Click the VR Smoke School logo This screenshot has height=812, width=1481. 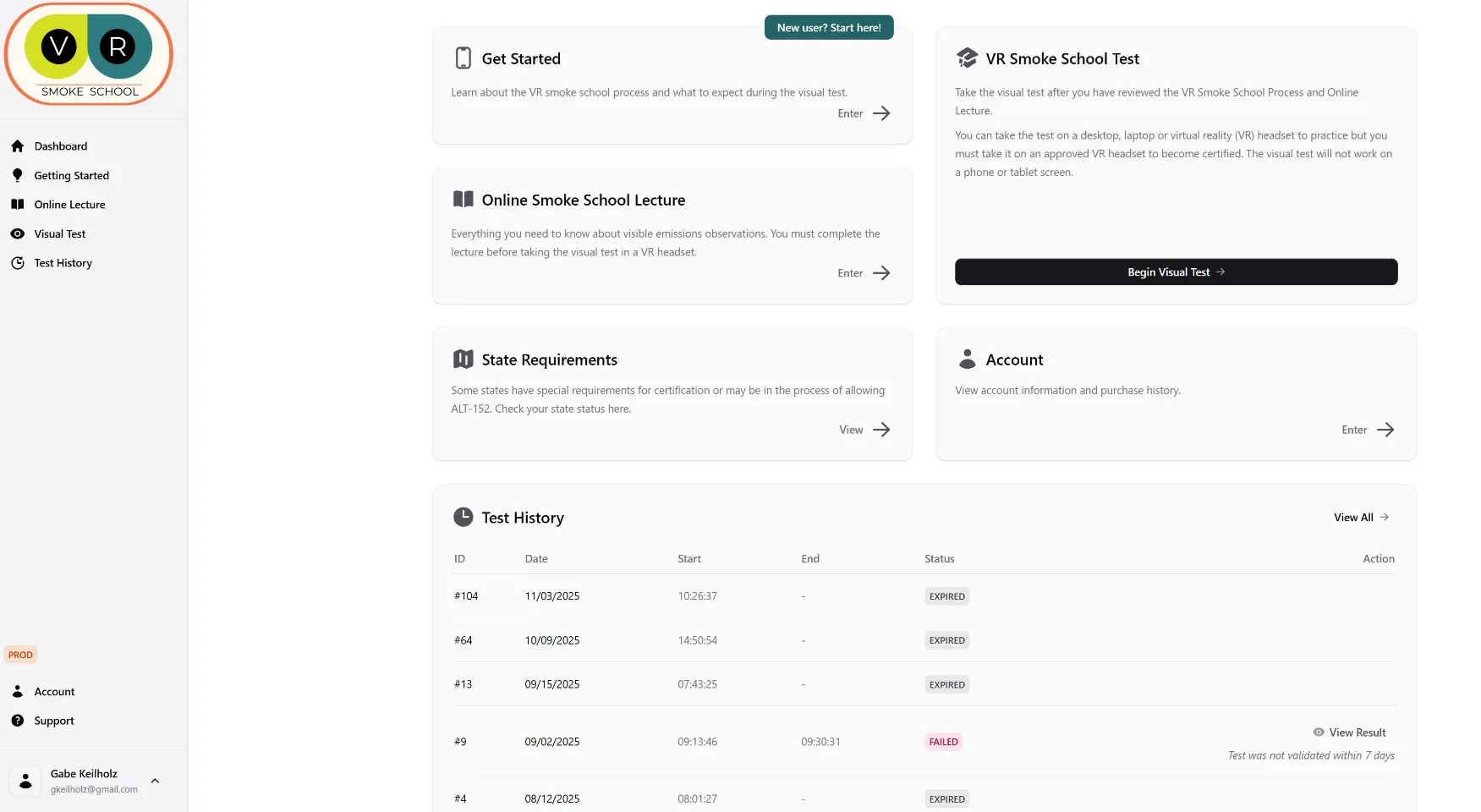[88, 54]
